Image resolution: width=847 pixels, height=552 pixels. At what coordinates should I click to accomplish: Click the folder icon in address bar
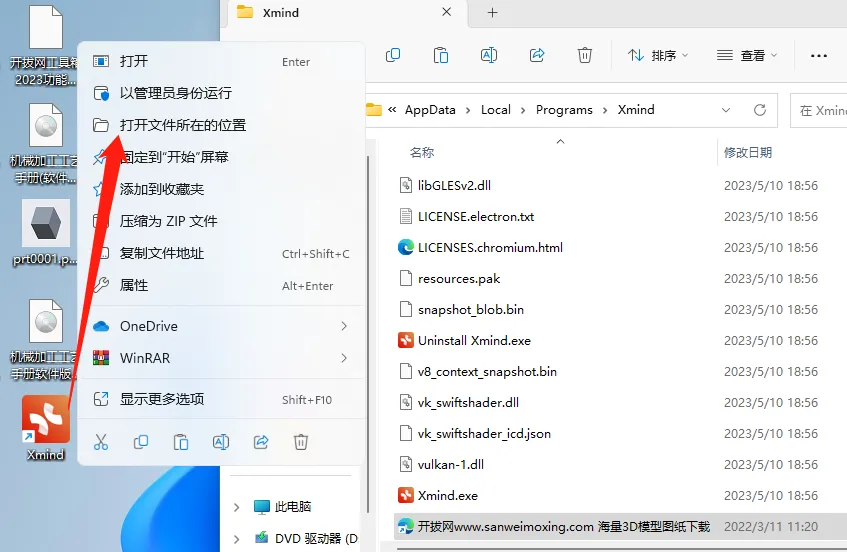point(374,110)
